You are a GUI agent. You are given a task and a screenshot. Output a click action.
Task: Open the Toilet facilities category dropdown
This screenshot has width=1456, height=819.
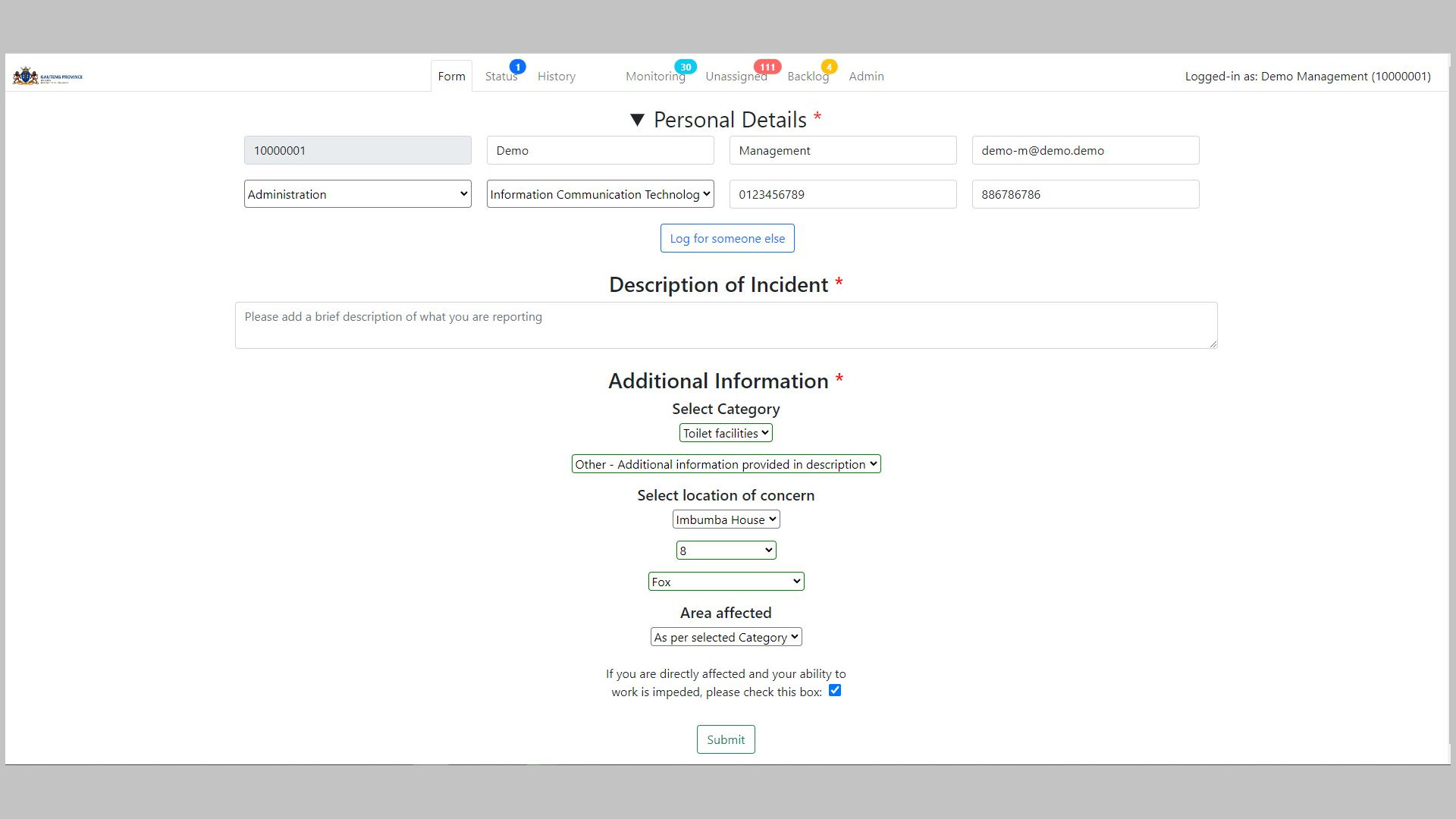726,433
